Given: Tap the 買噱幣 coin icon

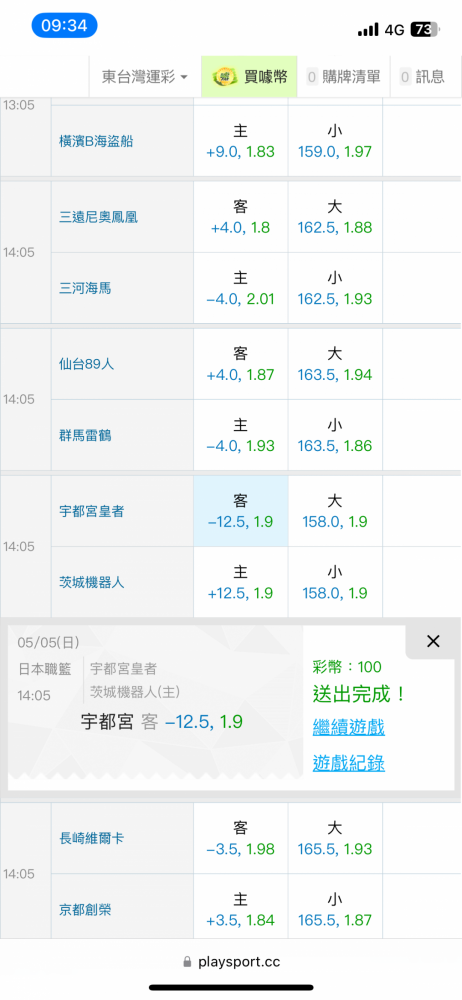Looking at the screenshot, I should point(223,77).
